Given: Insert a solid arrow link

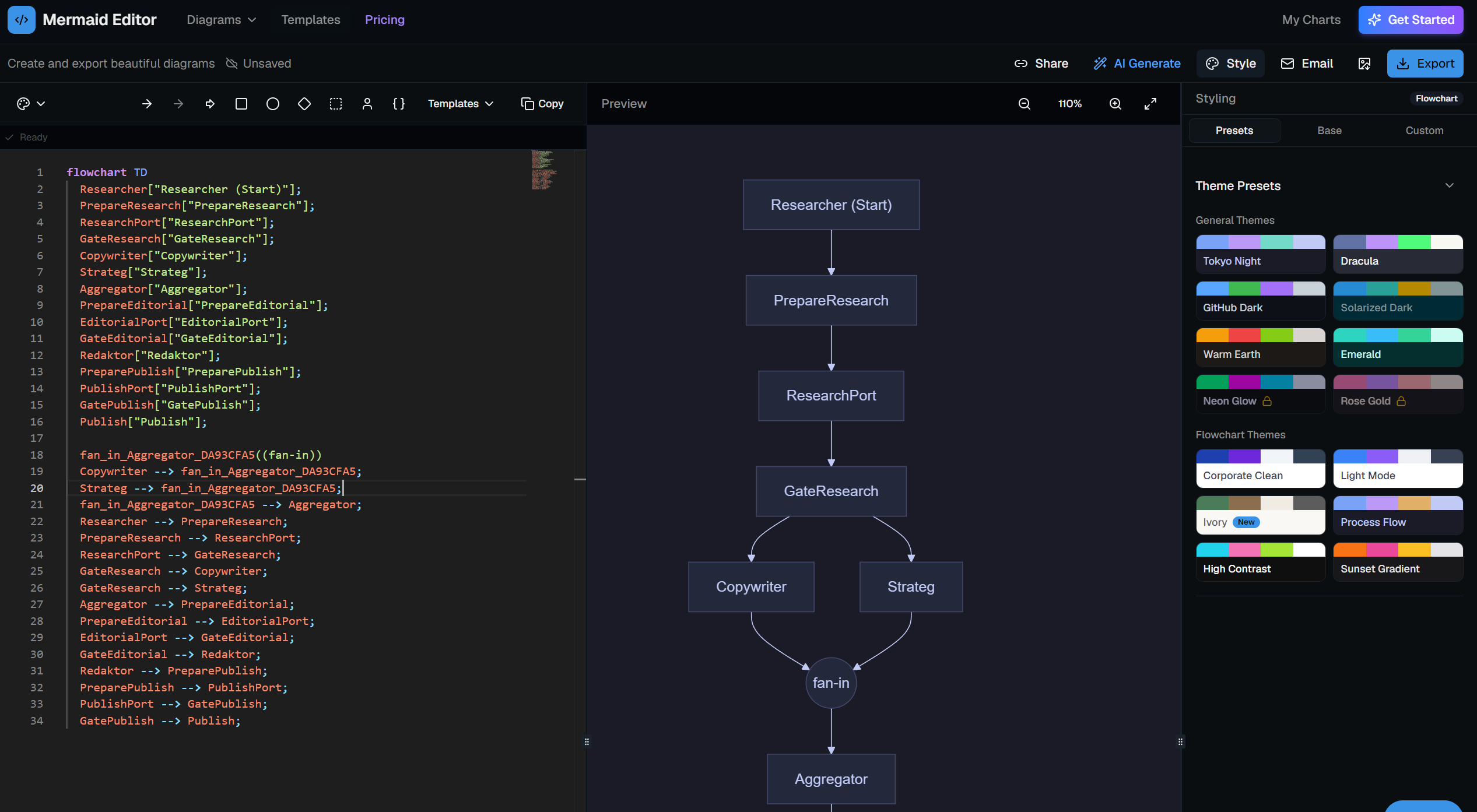Looking at the screenshot, I should [x=147, y=104].
